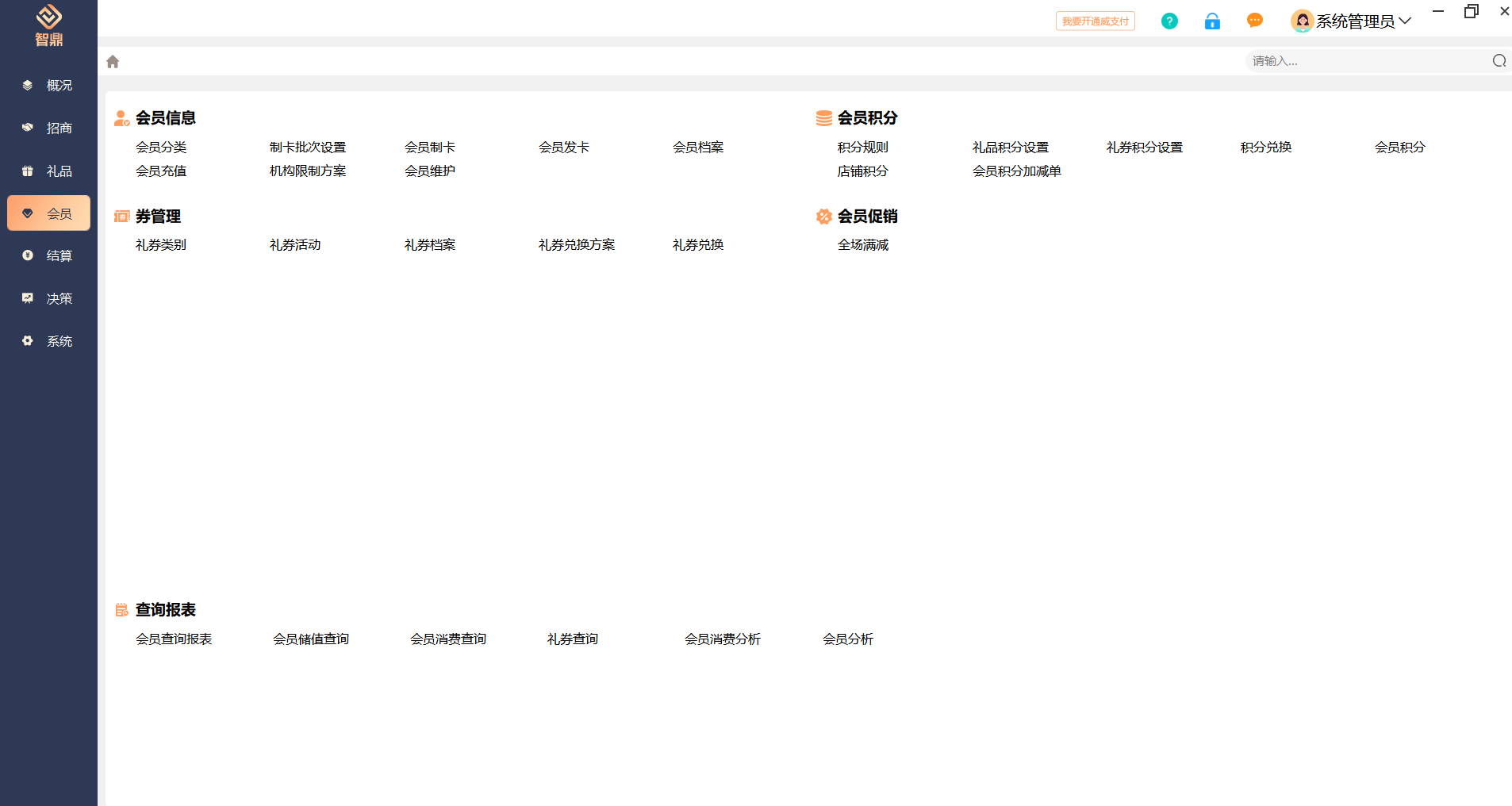Click the 智鼎 logo in sidebar
The image size is (1512, 806).
tap(48, 25)
